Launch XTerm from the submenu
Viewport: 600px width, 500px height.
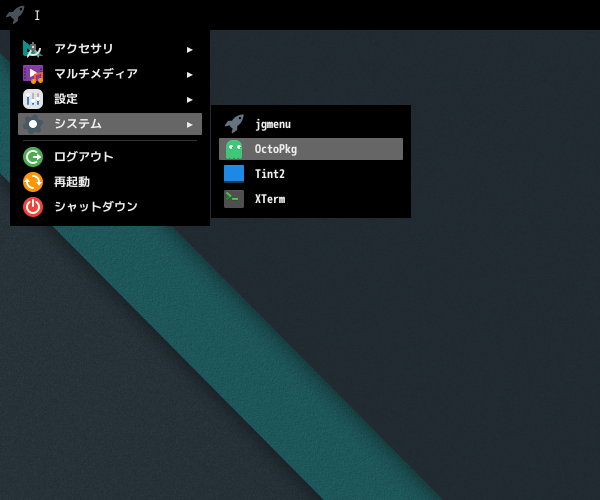coord(311,199)
